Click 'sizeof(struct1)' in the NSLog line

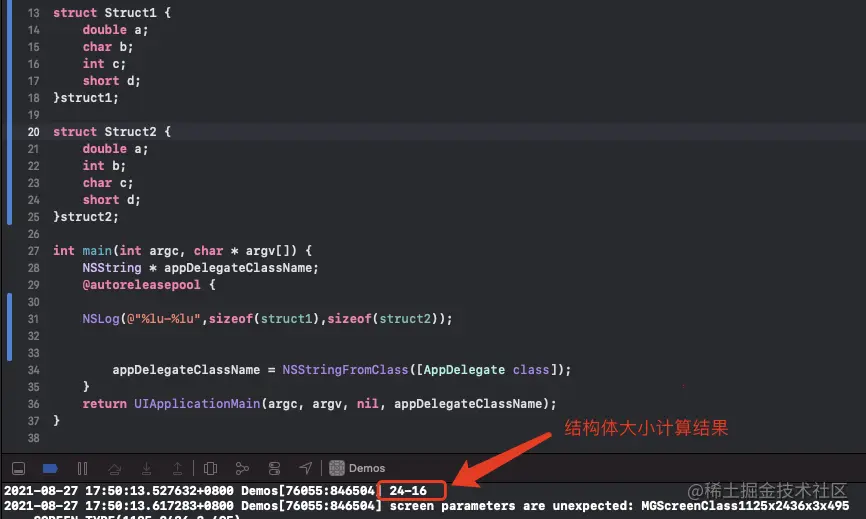coord(266,319)
